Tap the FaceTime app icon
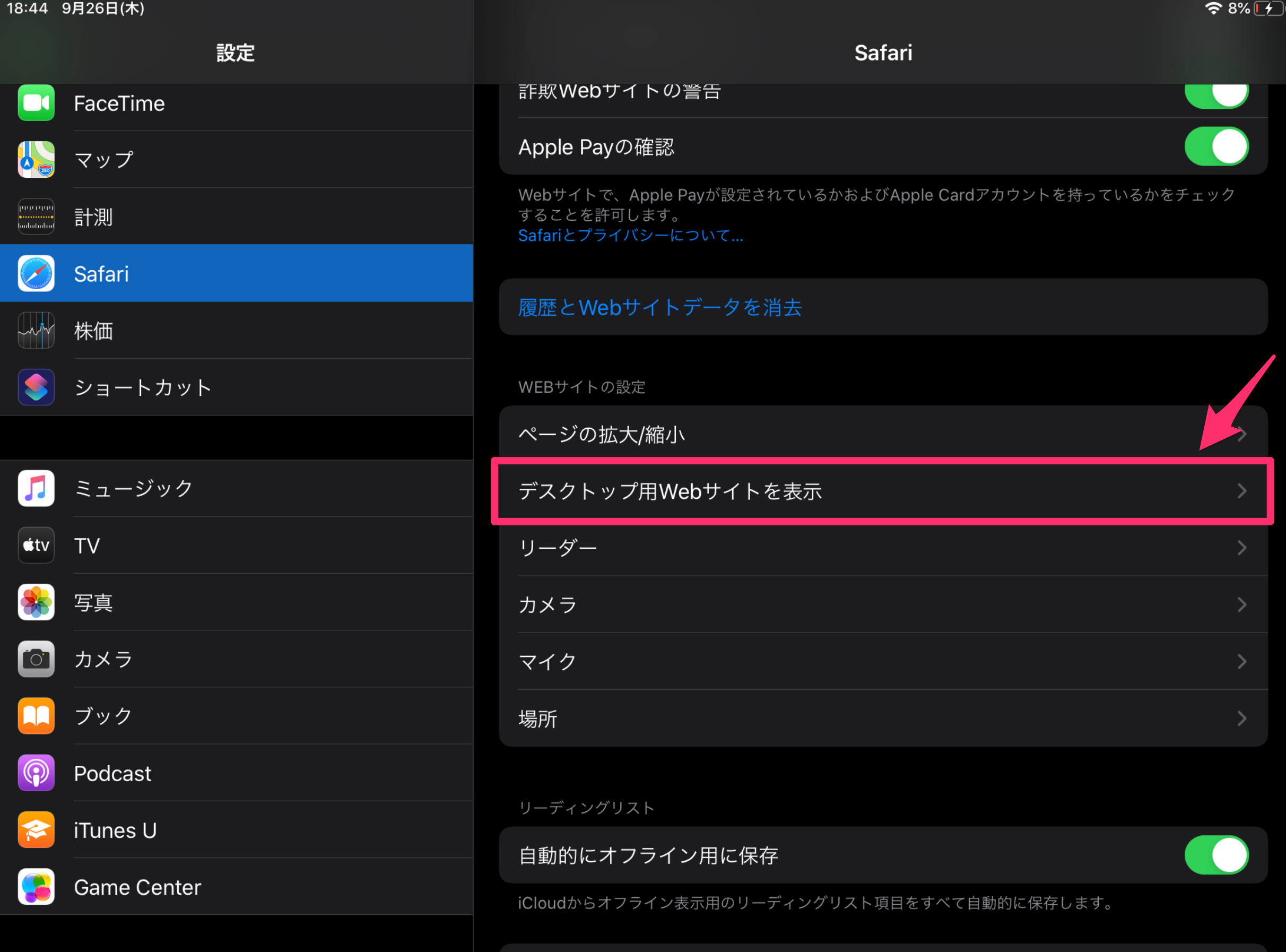This screenshot has width=1286, height=952. point(36,103)
